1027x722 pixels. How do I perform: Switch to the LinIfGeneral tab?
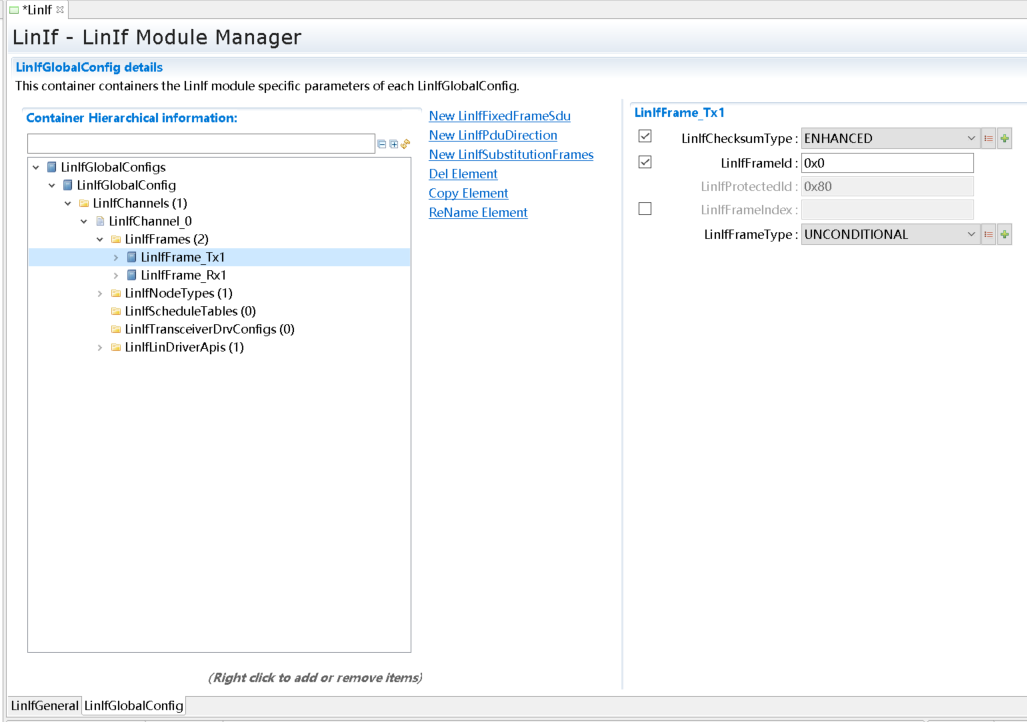pos(44,706)
